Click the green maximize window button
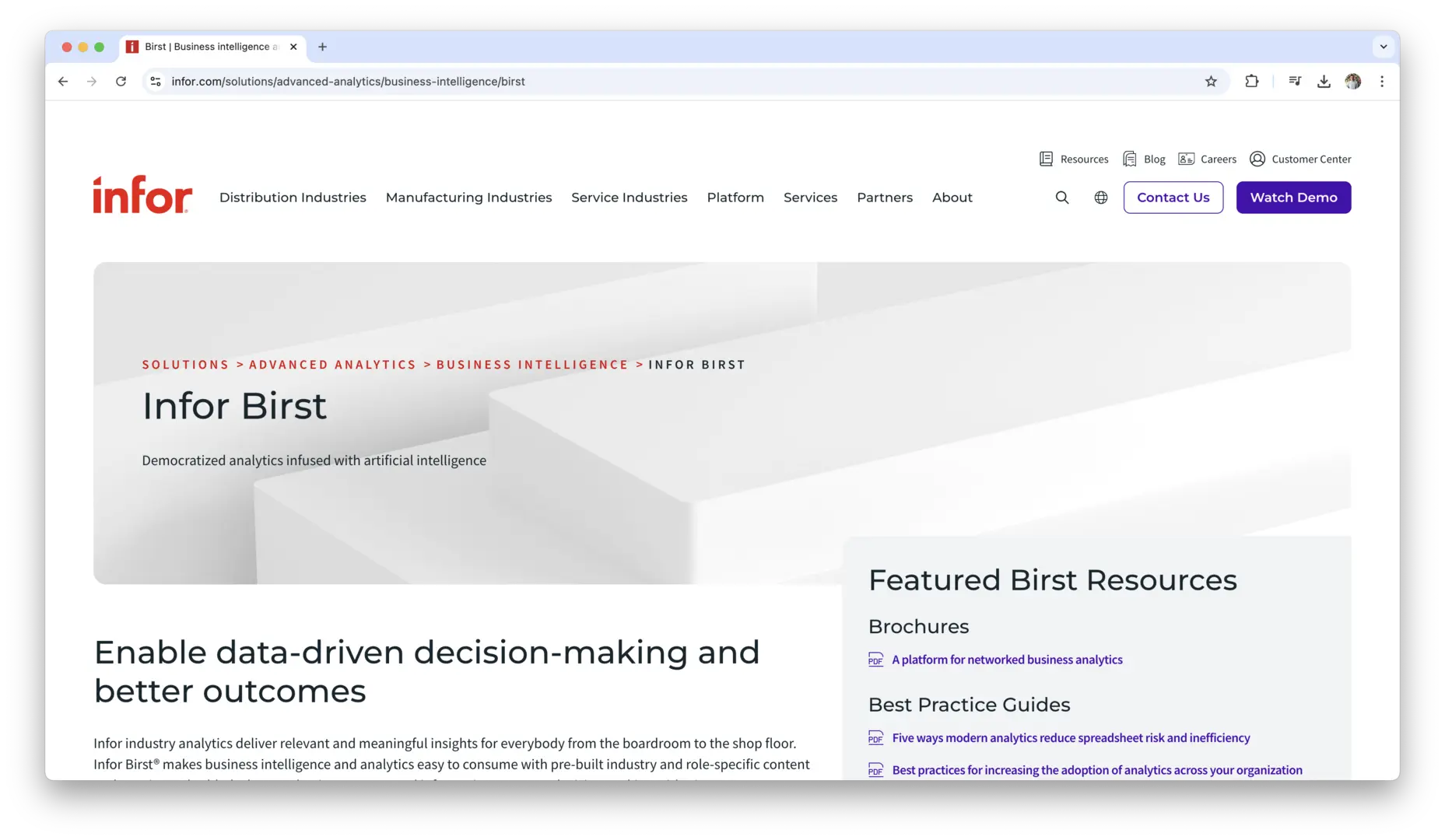1445x840 pixels. point(100,47)
